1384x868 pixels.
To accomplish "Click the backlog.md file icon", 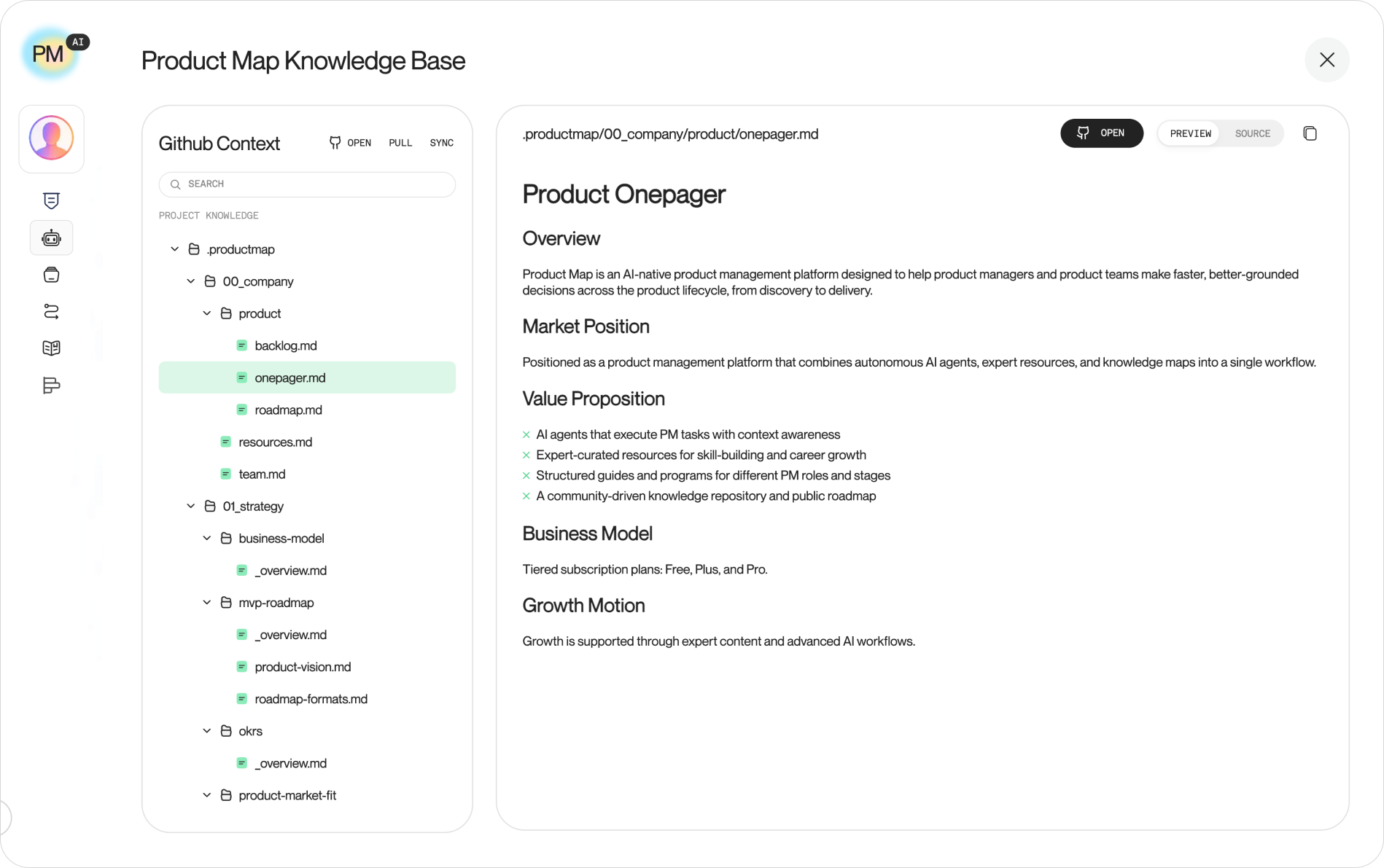I will (242, 345).
